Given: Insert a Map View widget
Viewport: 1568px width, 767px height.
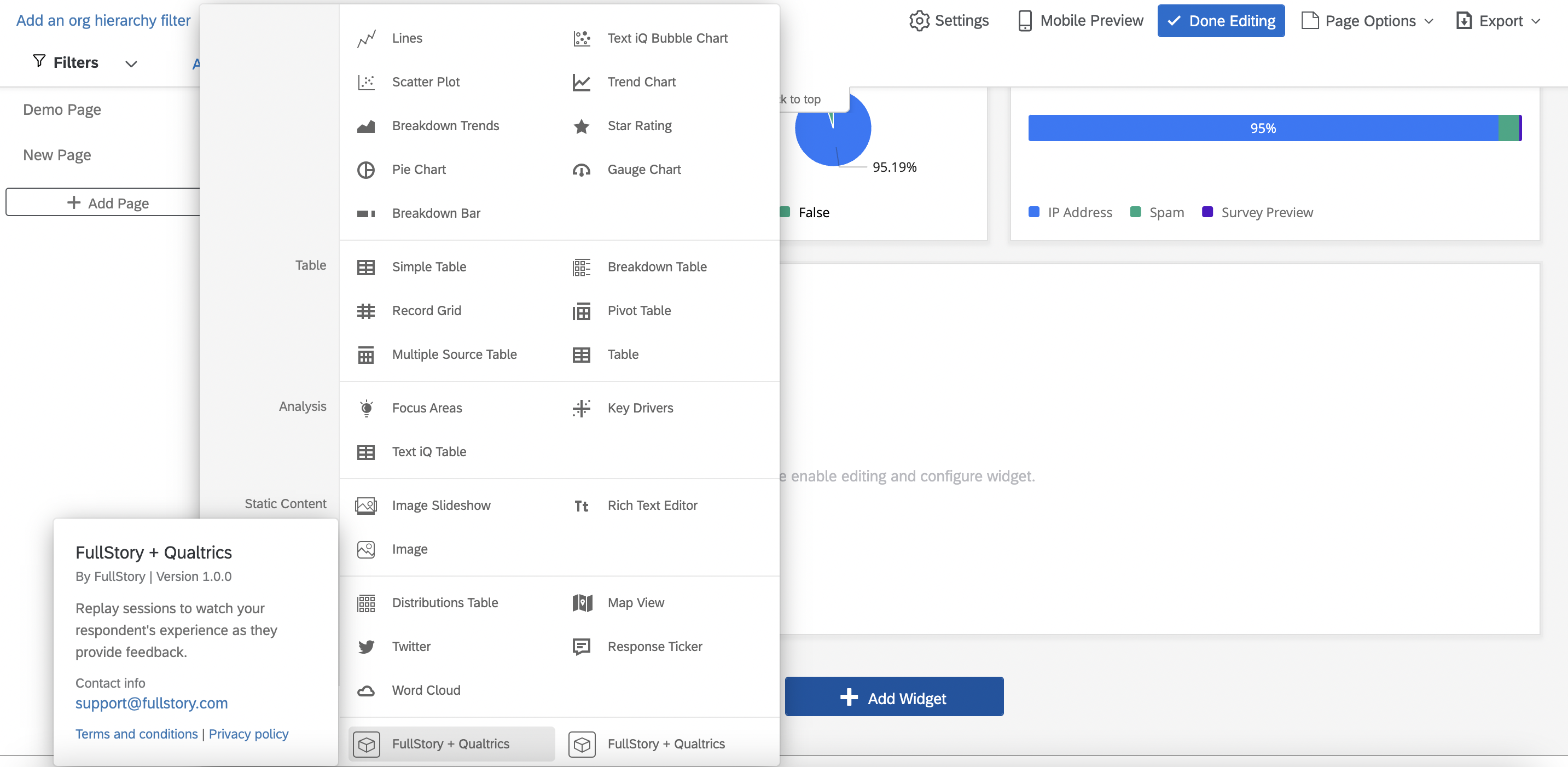Looking at the screenshot, I should click(636, 602).
